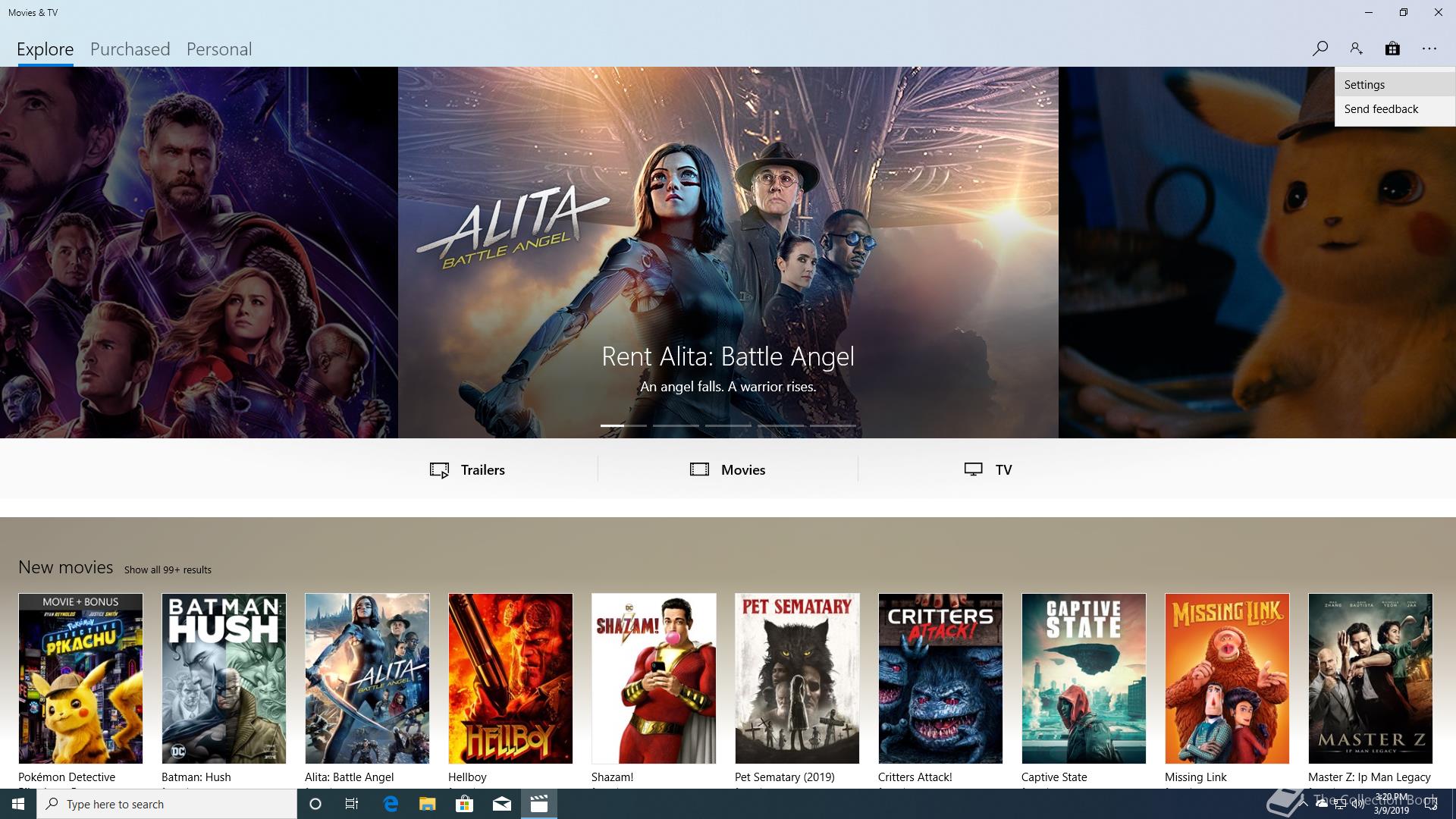Click 'Hellboy' title text below poster

(x=467, y=777)
